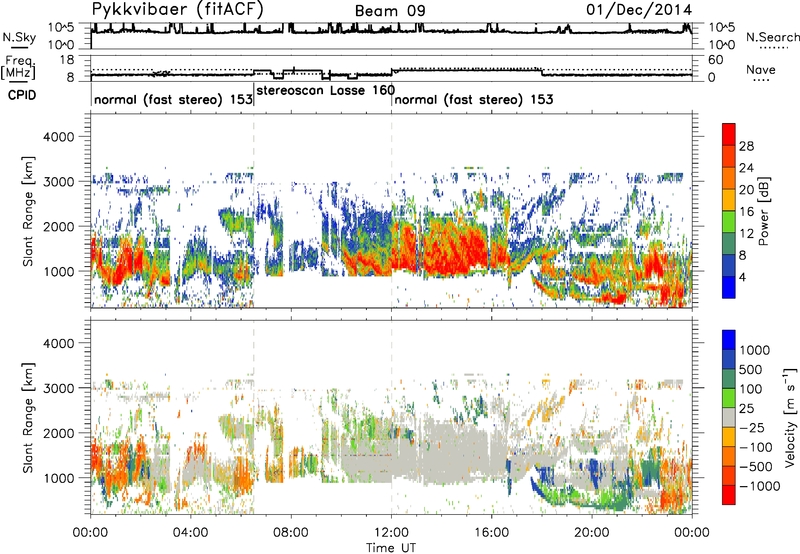Select the 4 value on Power colorbar
The height and width of the screenshot is (554, 800).
742,278
